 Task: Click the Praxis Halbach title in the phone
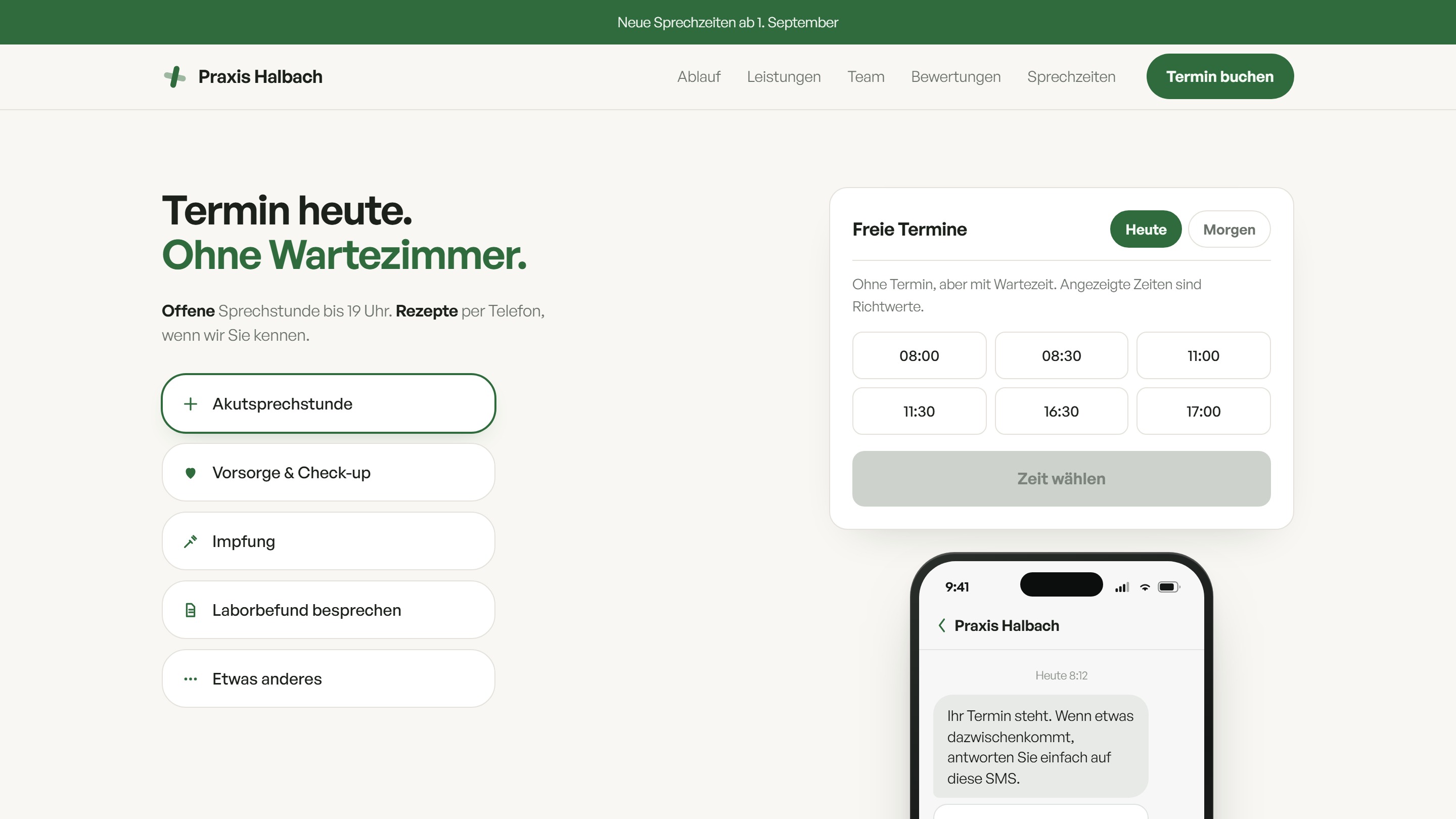[1007, 625]
